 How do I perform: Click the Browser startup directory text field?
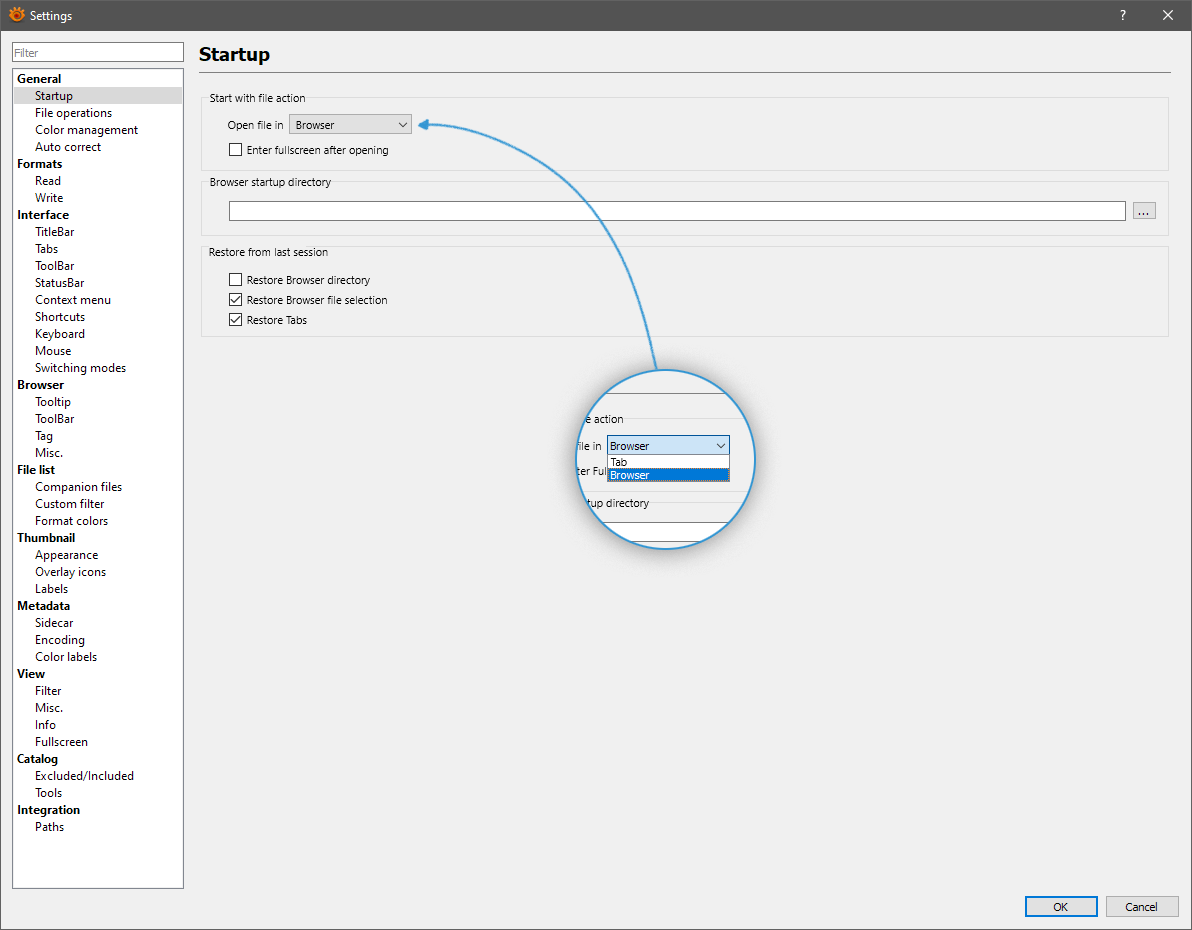point(676,211)
